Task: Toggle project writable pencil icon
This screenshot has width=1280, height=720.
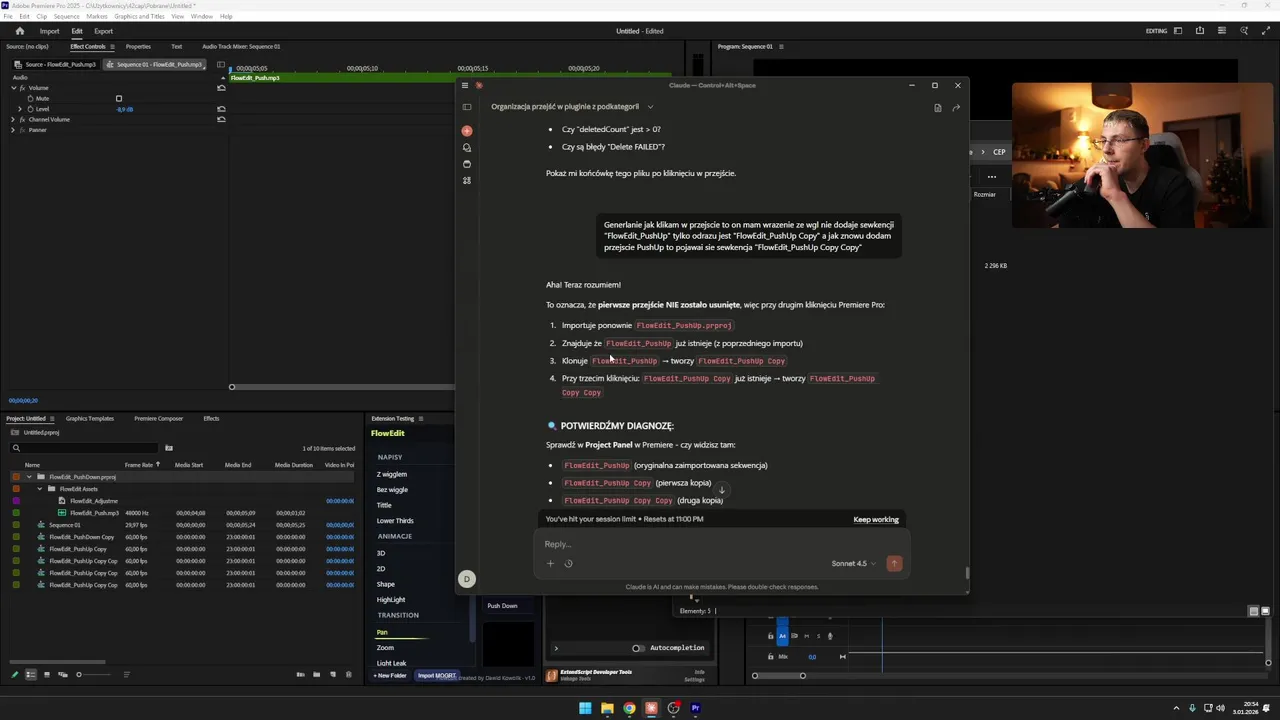Action: click(x=15, y=675)
